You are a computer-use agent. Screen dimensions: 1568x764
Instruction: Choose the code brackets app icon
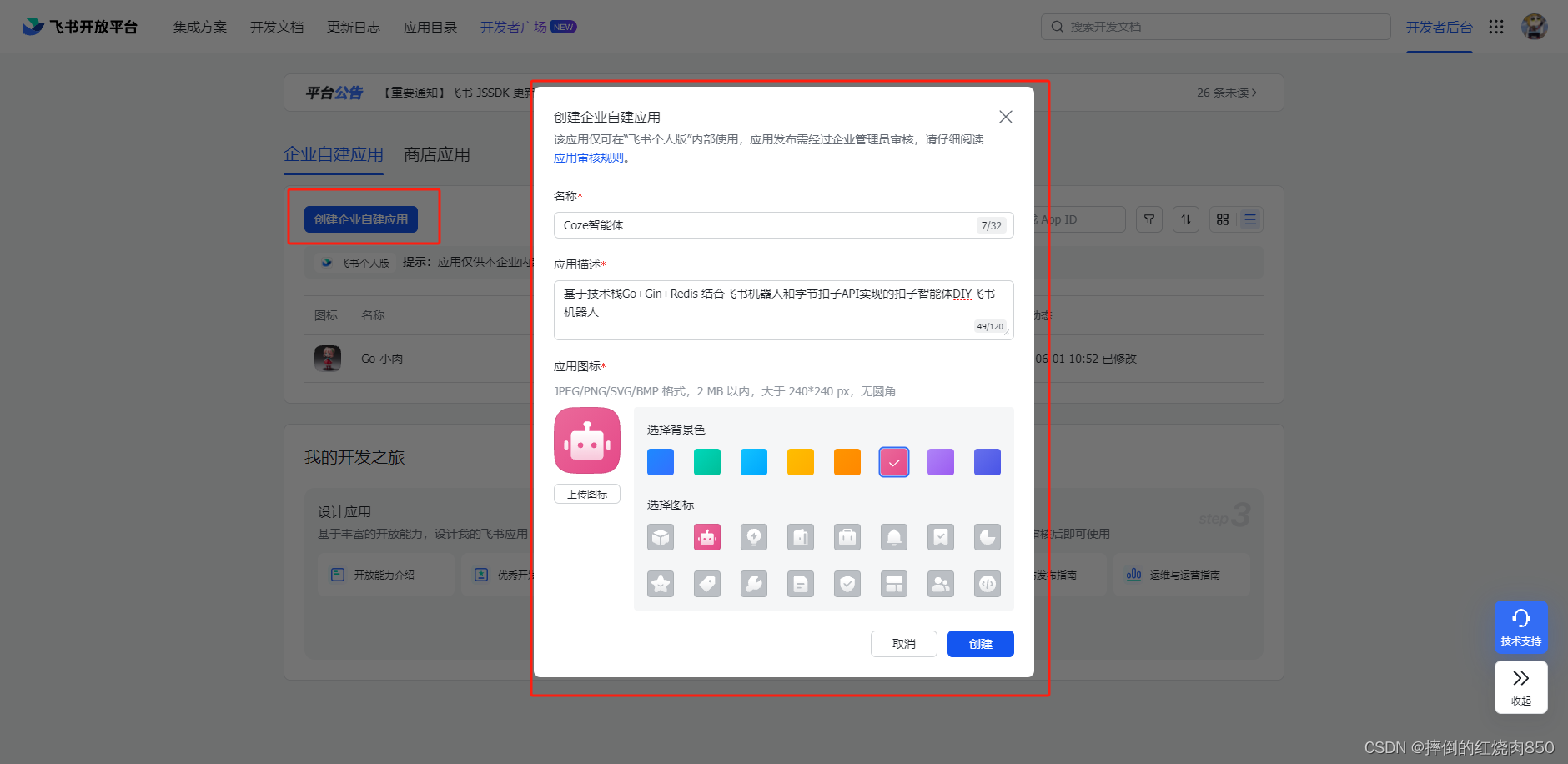coord(988,584)
